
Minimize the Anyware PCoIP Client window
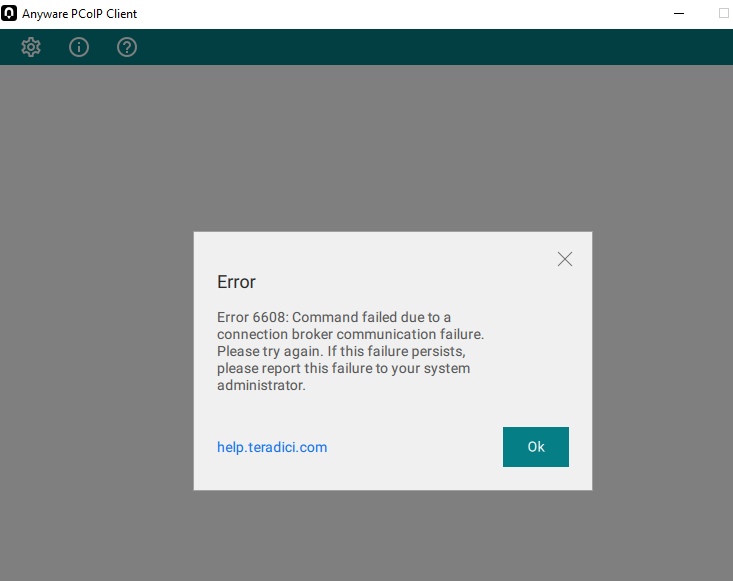click(679, 14)
